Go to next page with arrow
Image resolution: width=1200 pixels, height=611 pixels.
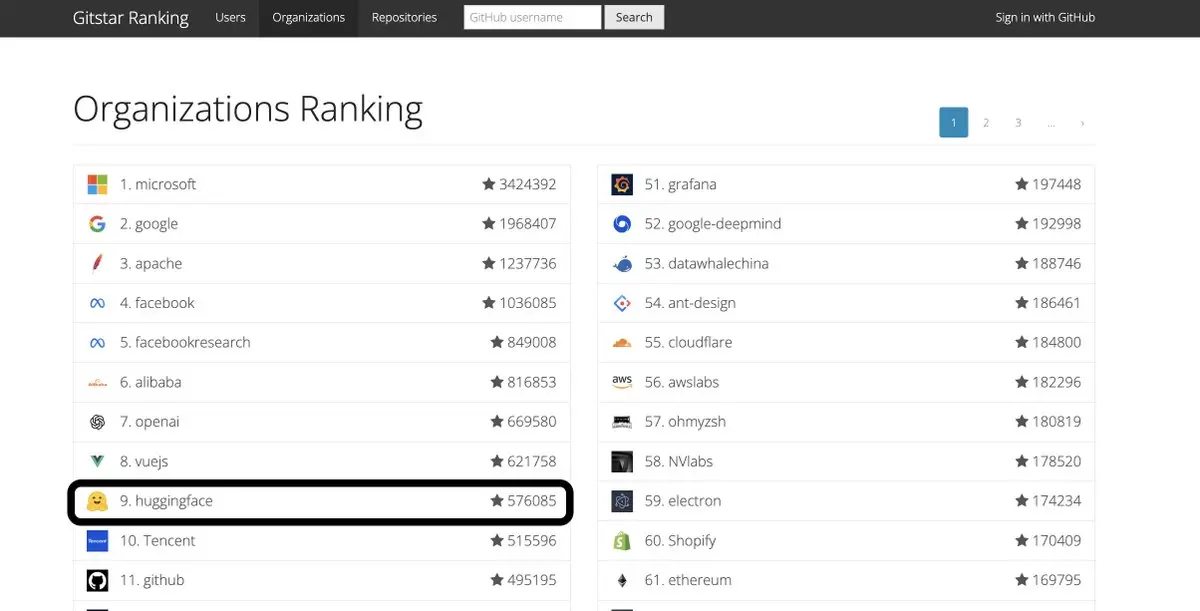coord(1082,123)
